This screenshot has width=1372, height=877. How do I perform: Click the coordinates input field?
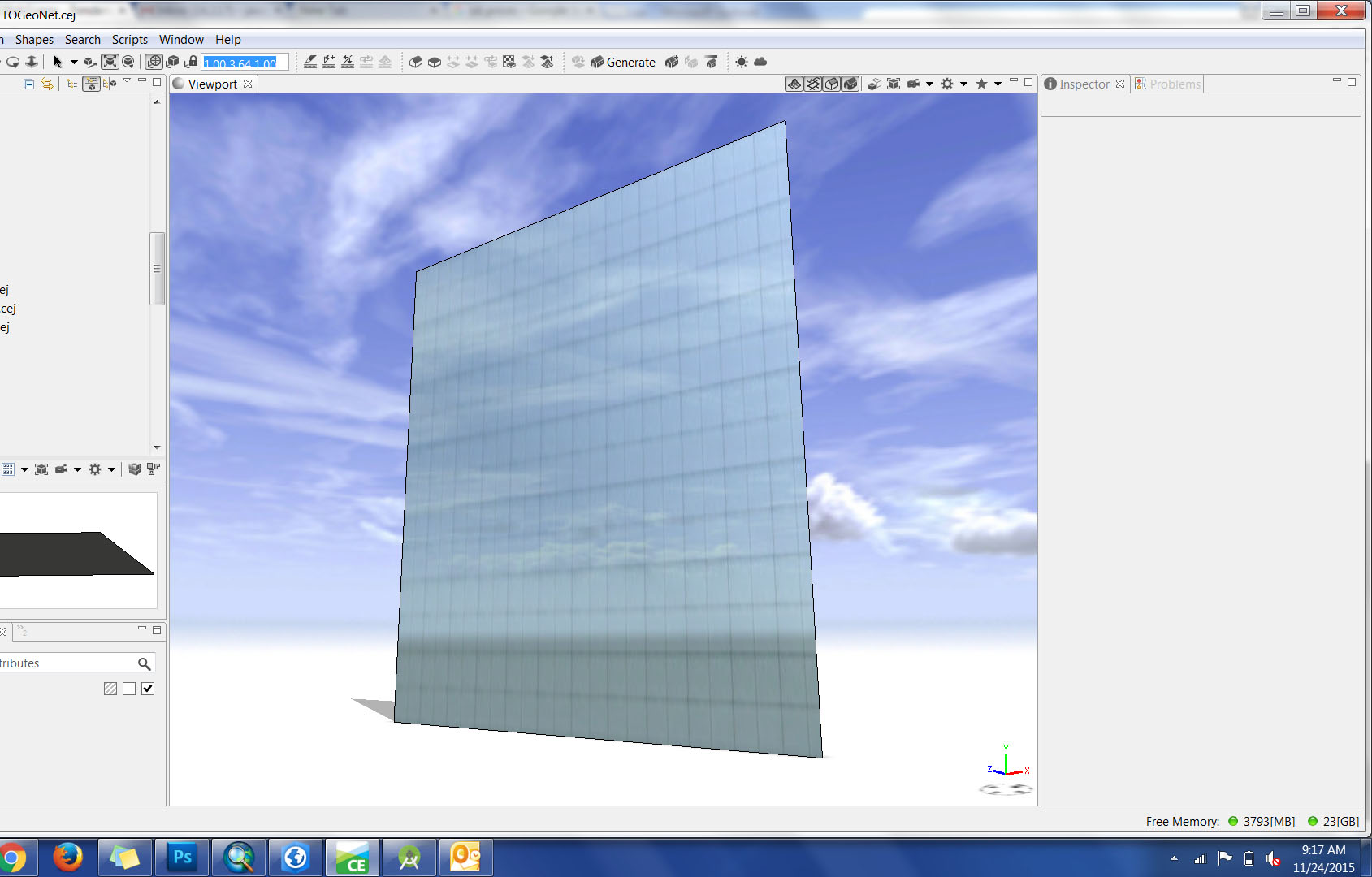click(245, 63)
